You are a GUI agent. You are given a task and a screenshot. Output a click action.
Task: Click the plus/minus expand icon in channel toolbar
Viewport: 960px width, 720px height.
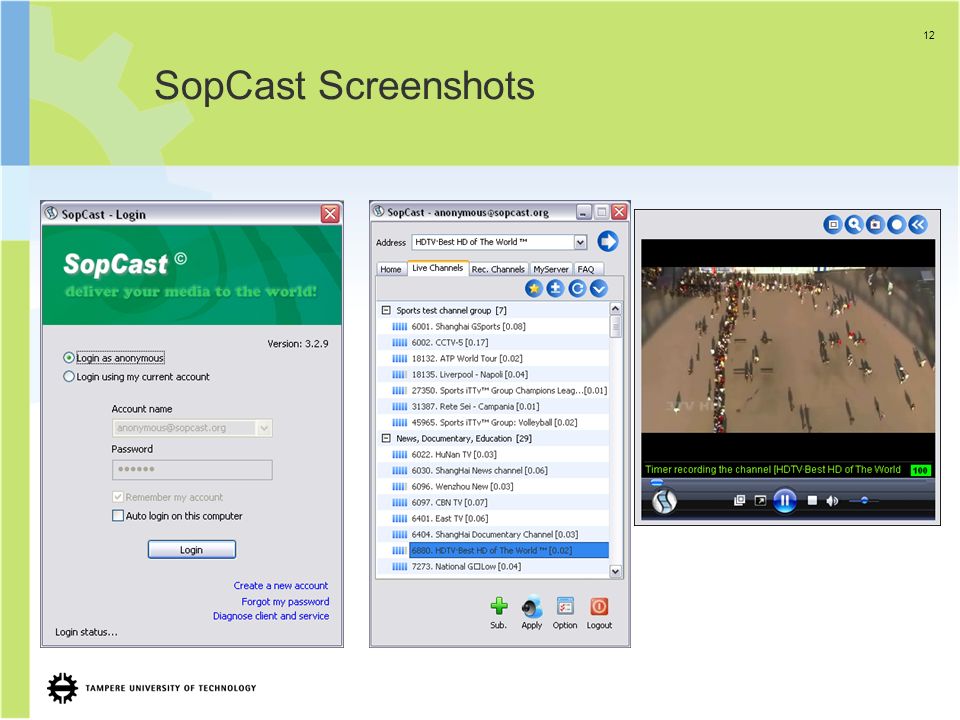pos(555,288)
